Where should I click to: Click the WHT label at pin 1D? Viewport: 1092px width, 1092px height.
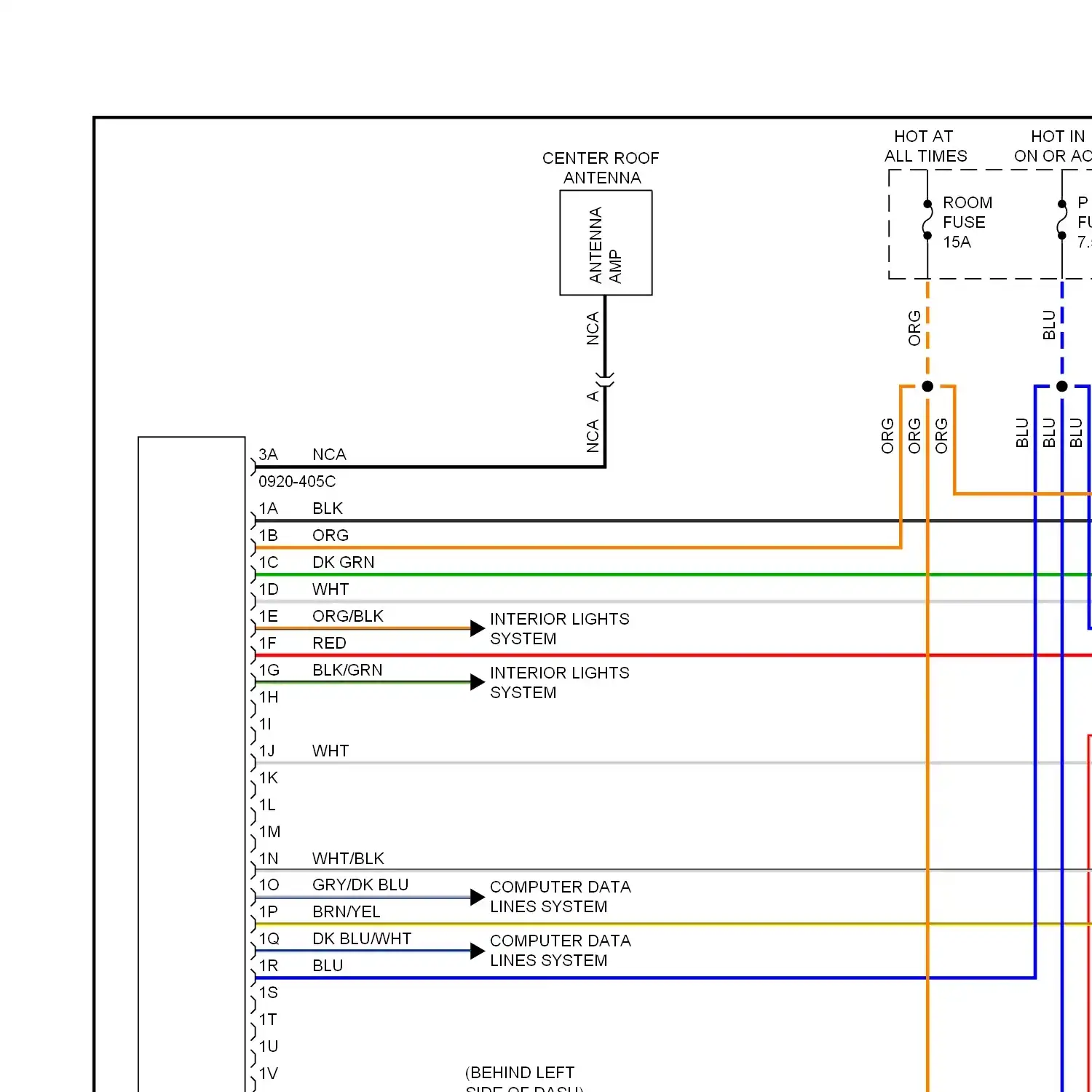tap(331, 590)
